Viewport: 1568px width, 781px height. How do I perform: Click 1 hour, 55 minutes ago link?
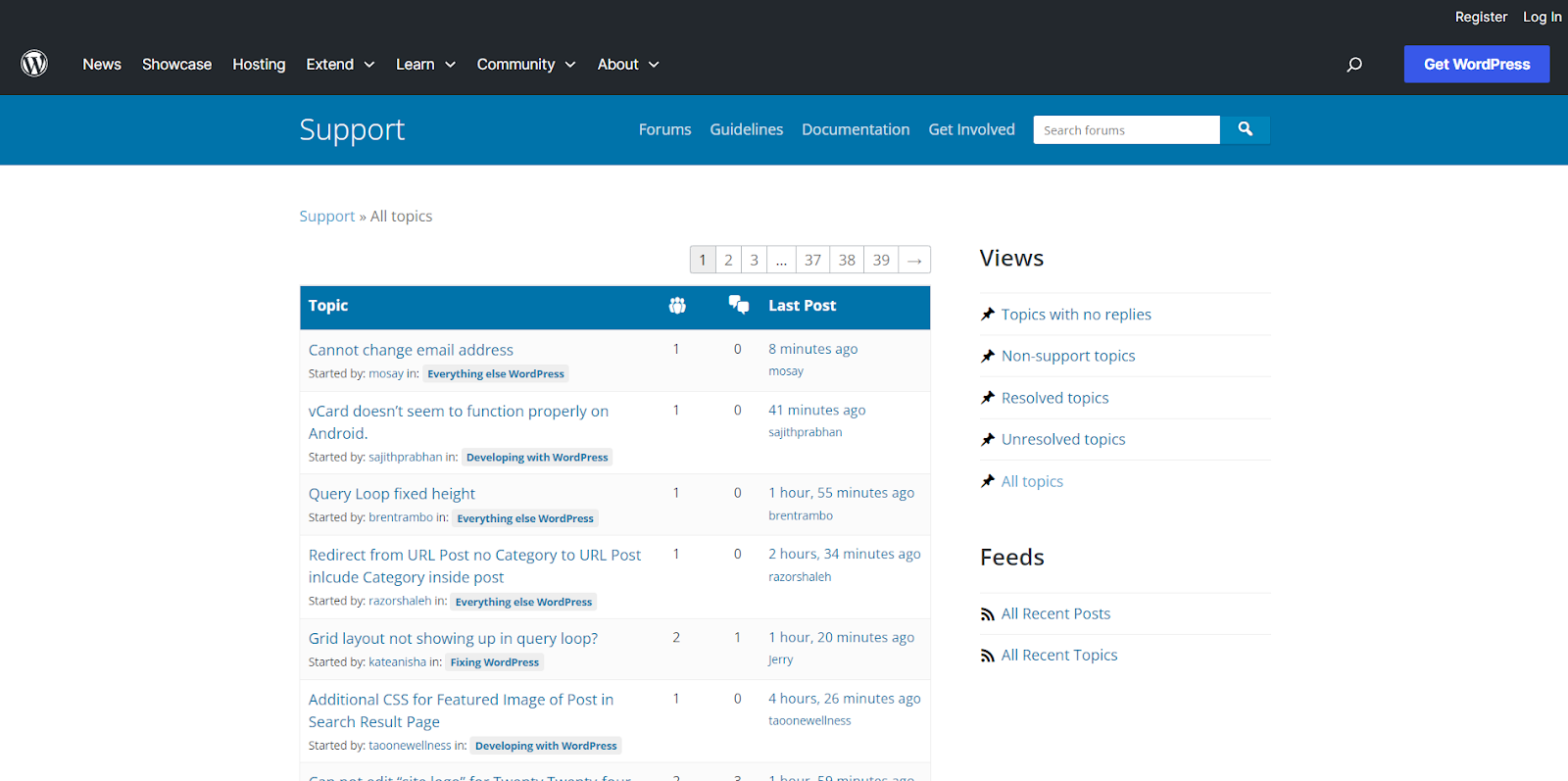(x=842, y=493)
